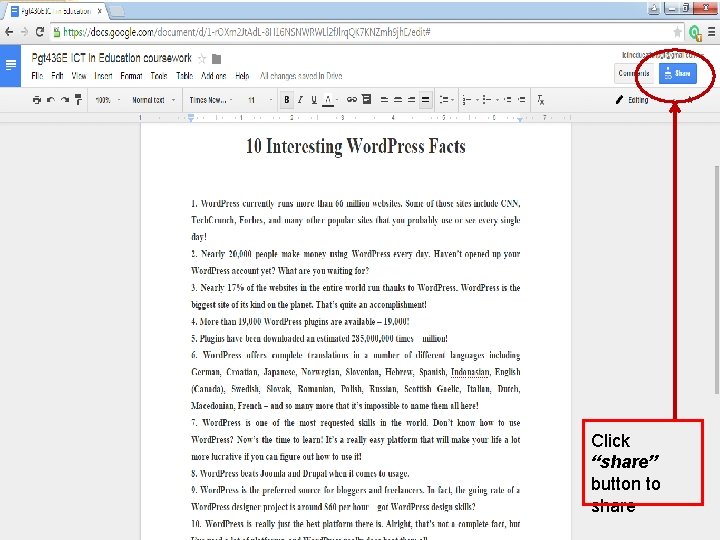Viewport: 720px width, 540px height.
Task: Click the Move to folder icon
Action: pyautogui.click(x=217, y=59)
